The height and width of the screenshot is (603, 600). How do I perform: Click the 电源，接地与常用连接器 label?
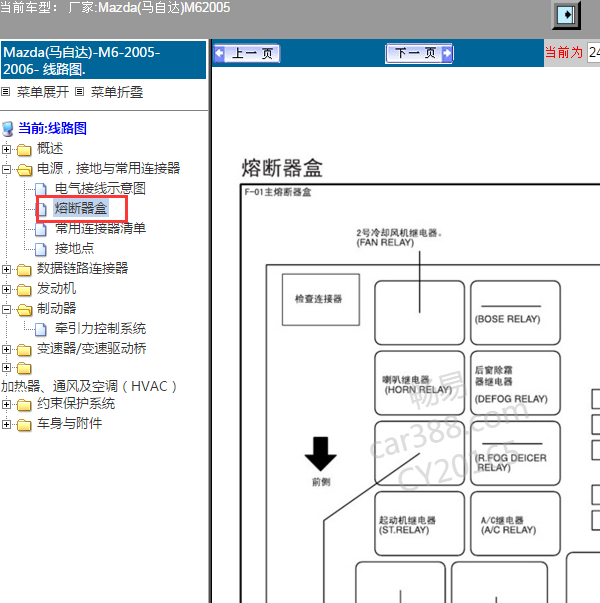[108, 168]
